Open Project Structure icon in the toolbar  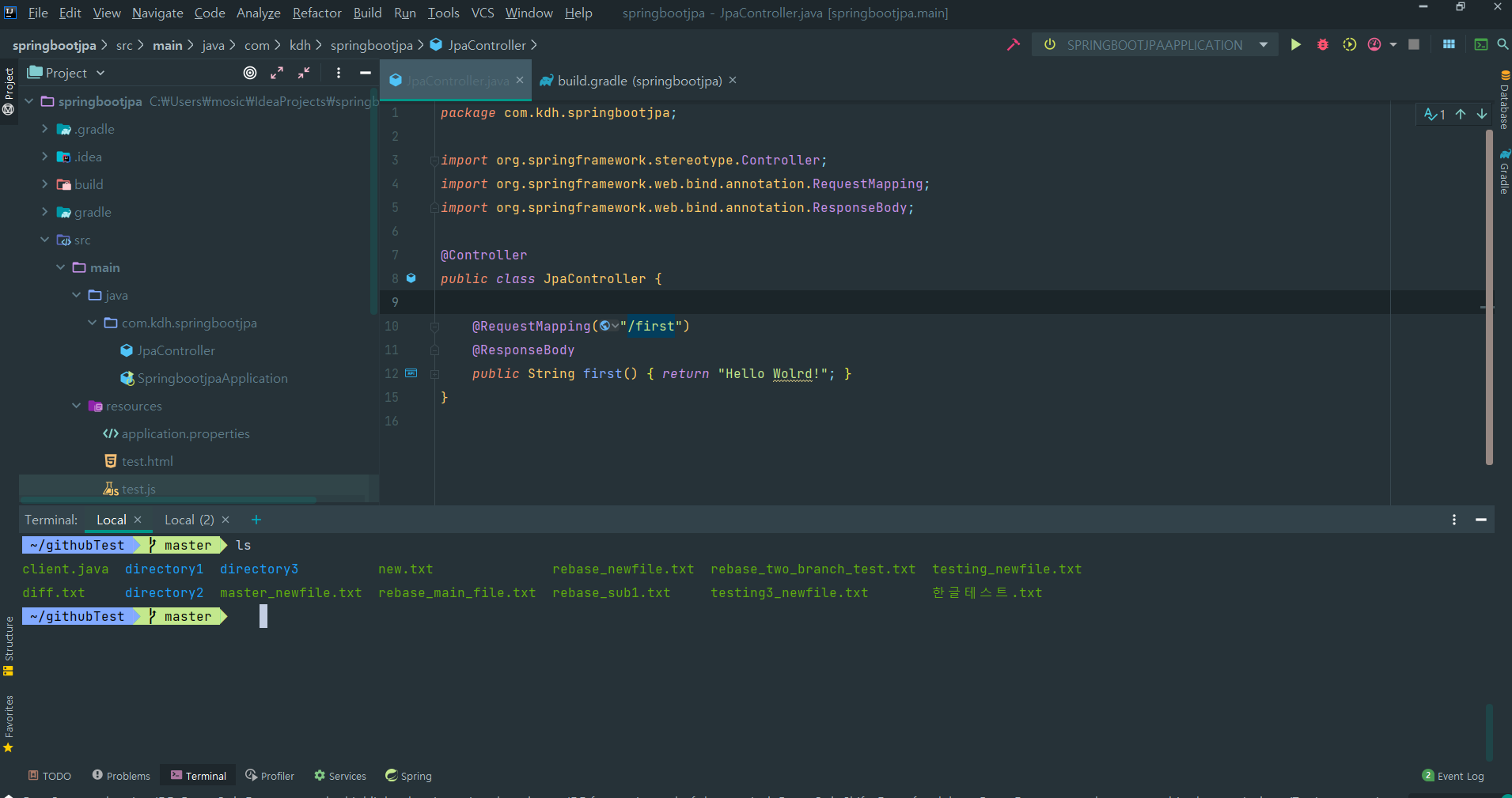1449,45
